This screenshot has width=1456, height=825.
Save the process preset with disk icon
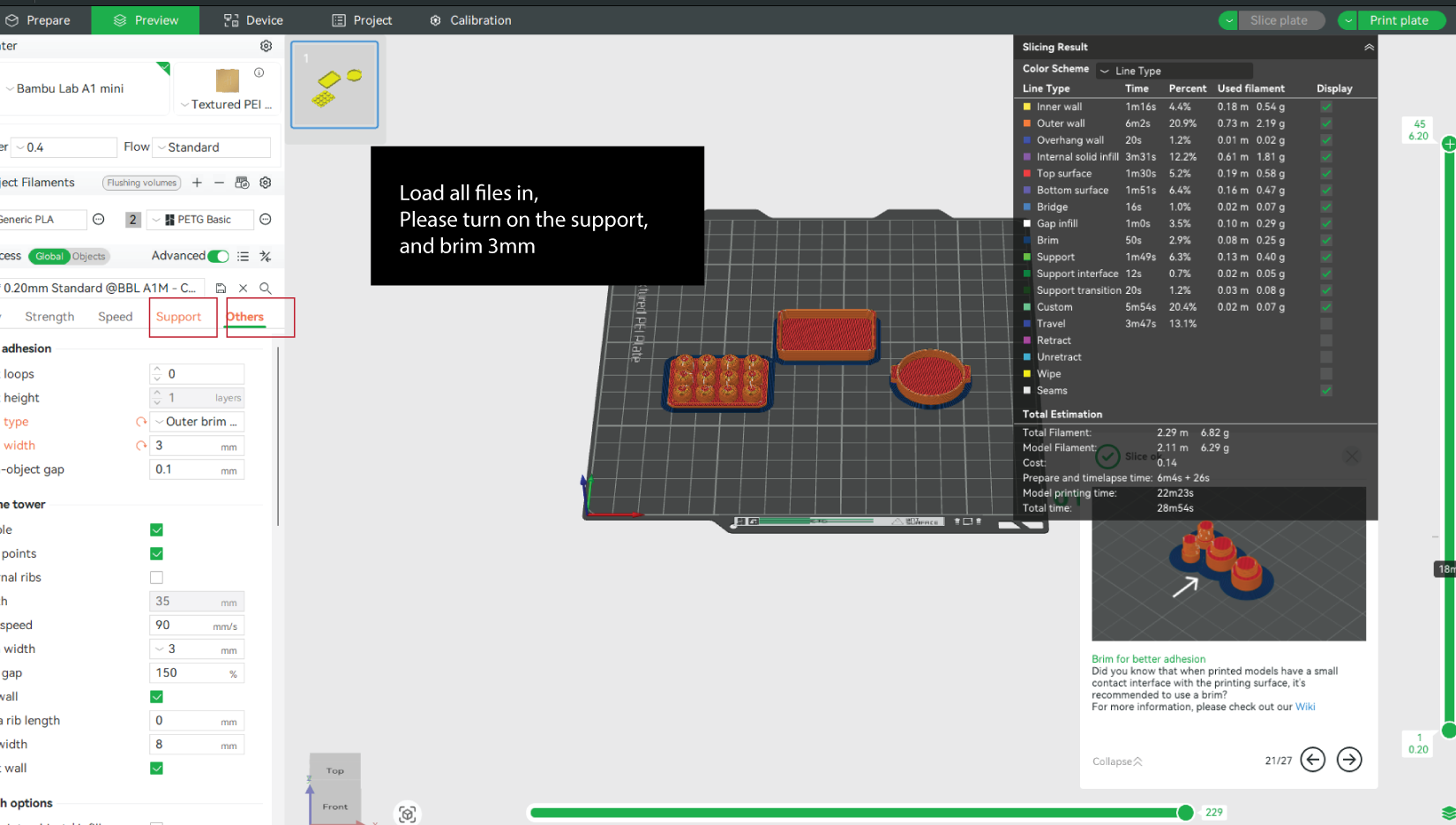(x=221, y=288)
